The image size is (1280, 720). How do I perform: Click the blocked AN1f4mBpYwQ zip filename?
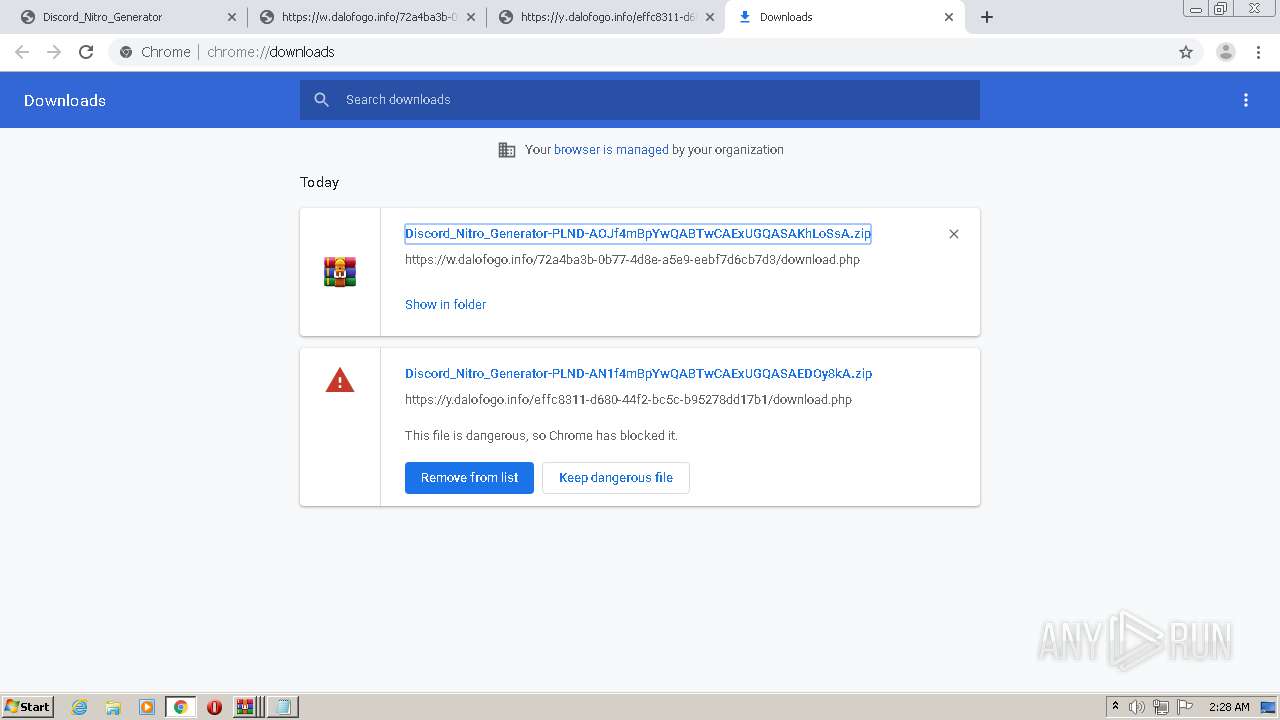point(638,373)
